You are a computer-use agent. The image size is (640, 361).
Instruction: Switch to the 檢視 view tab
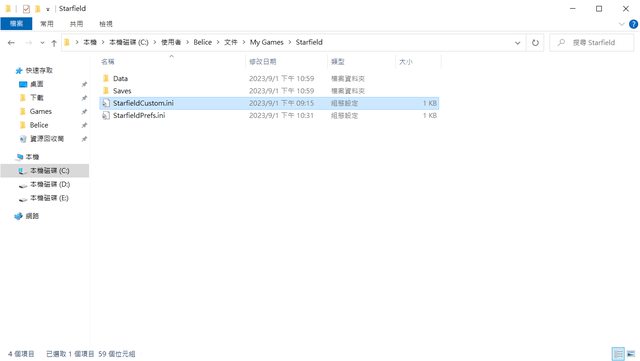click(x=106, y=24)
